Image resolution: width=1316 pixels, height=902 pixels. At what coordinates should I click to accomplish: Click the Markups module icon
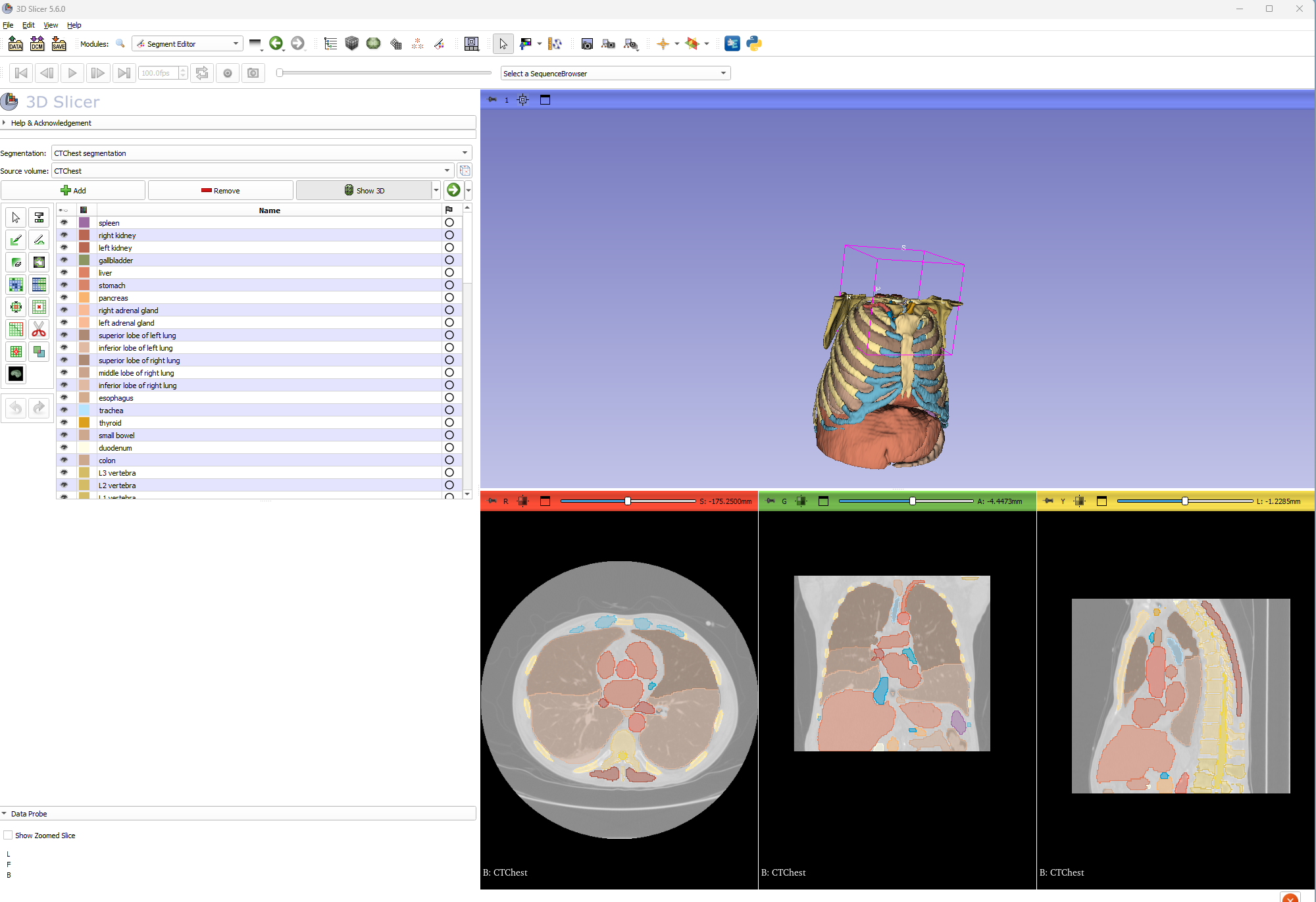click(x=417, y=43)
